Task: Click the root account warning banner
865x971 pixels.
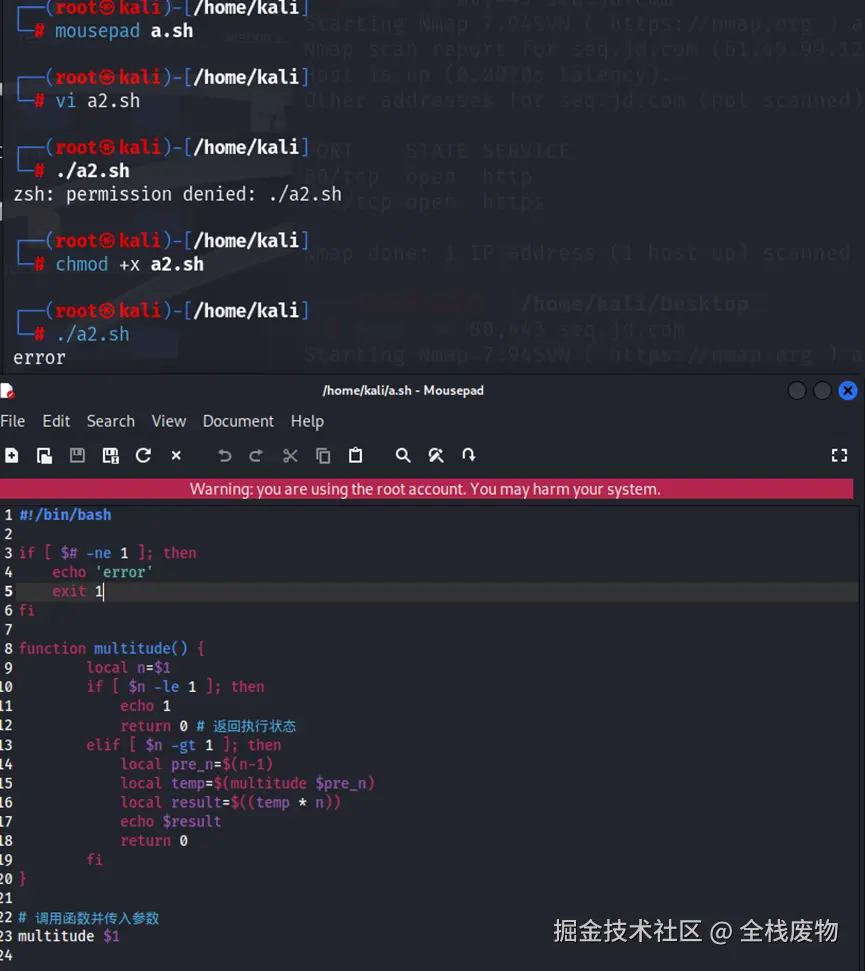Action: click(x=427, y=489)
